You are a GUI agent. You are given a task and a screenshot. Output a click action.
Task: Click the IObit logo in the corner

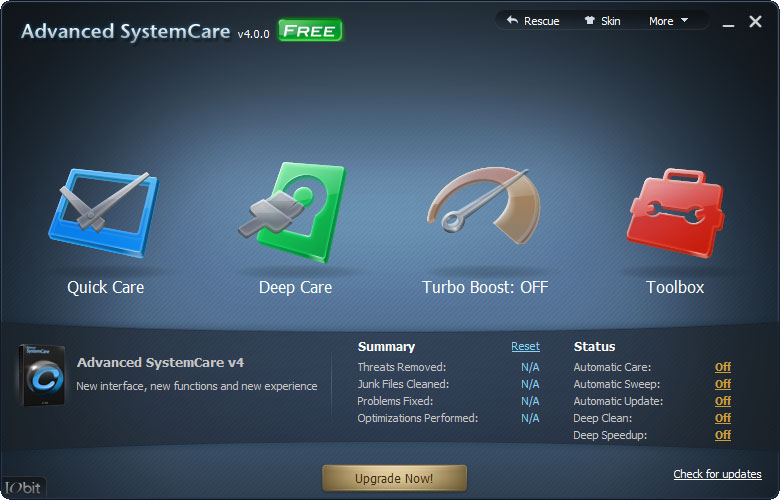click(x=23, y=488)
